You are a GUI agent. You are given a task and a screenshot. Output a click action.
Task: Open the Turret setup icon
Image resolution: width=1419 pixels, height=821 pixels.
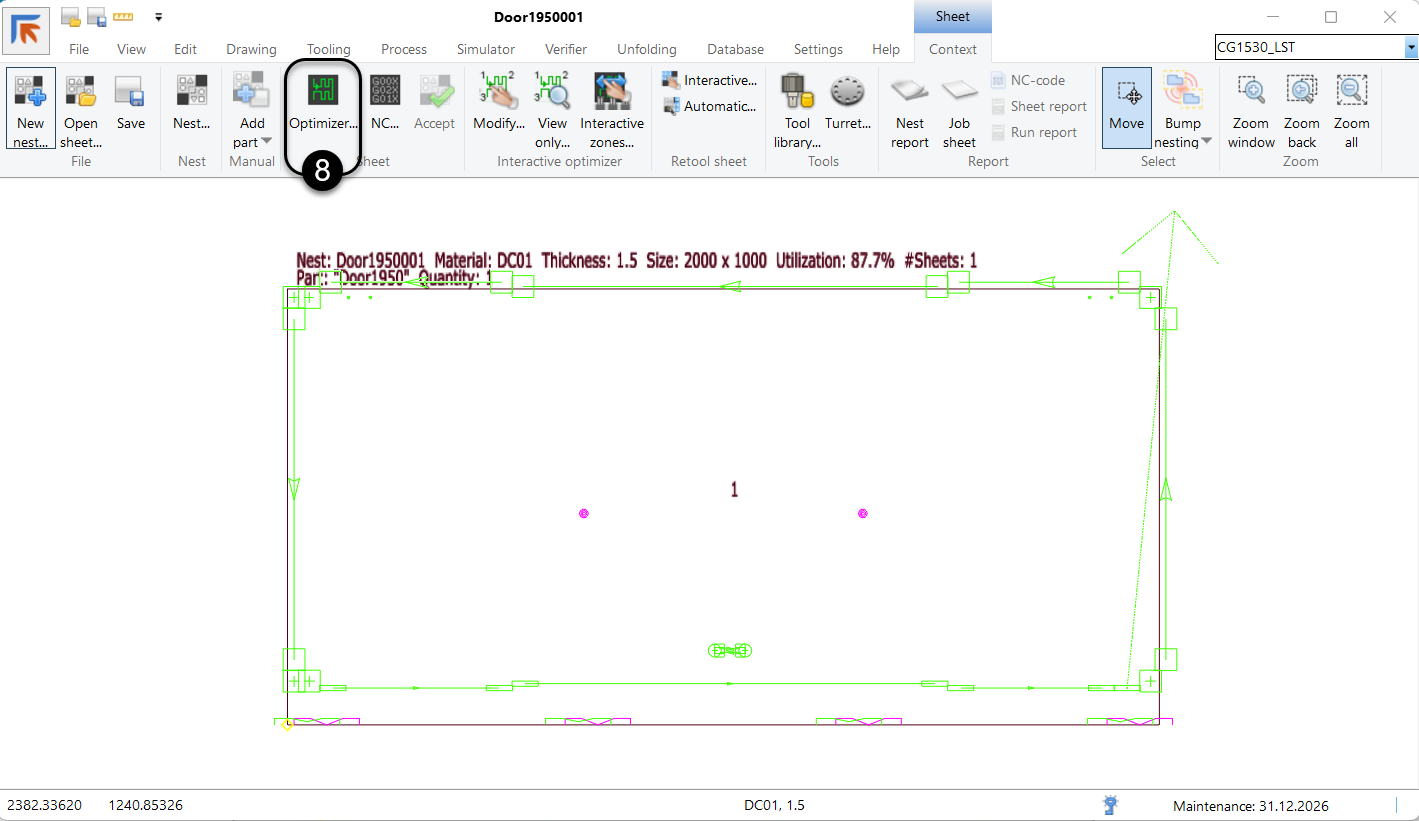point(847,92)
